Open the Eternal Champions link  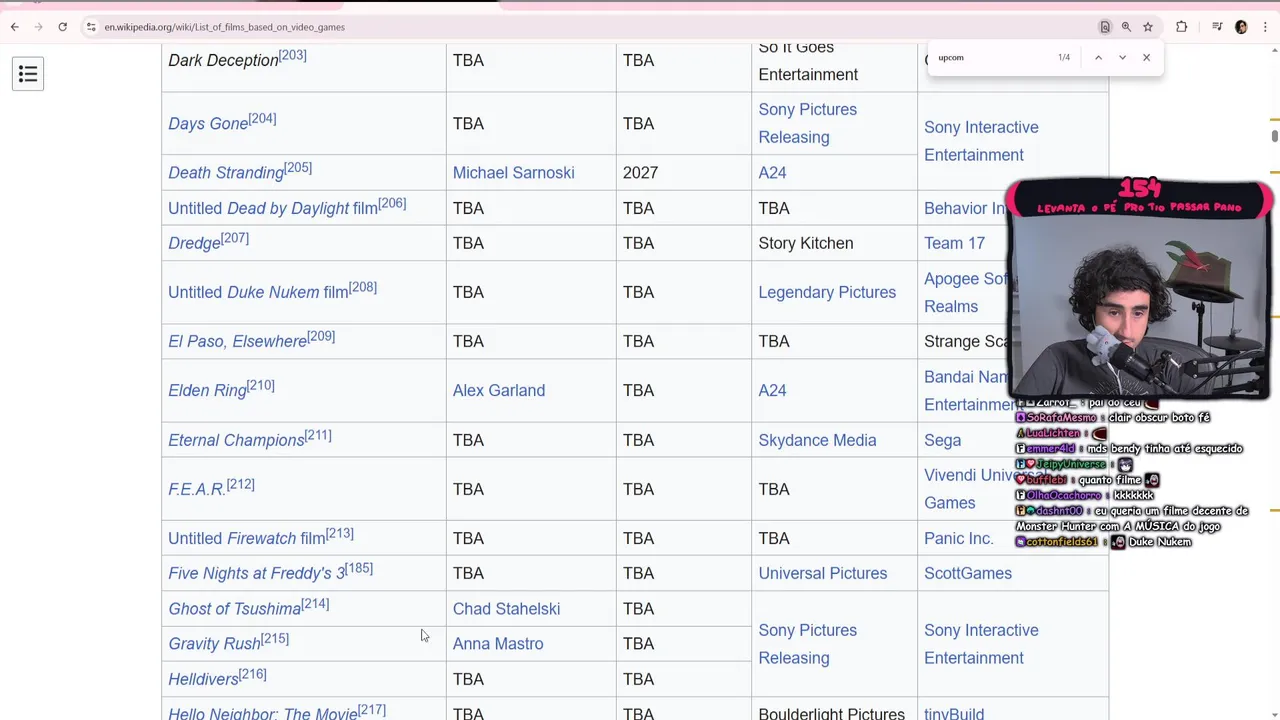236,441
